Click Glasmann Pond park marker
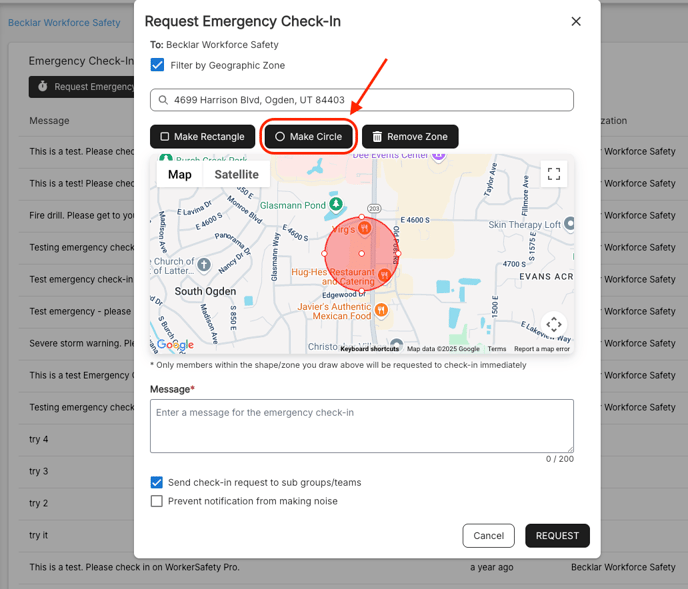This screenshot has height=589, width=688. click(336, 204)
